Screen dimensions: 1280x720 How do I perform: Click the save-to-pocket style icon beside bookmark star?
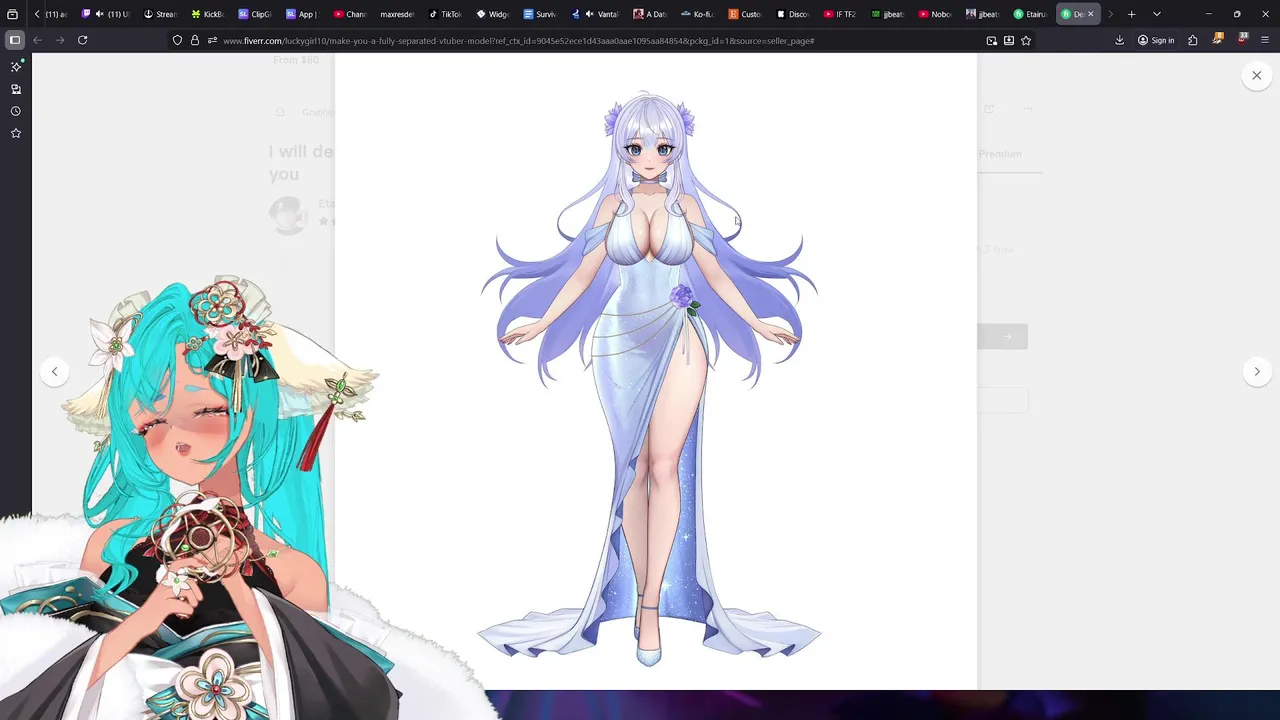click(x=1009, y=40)
